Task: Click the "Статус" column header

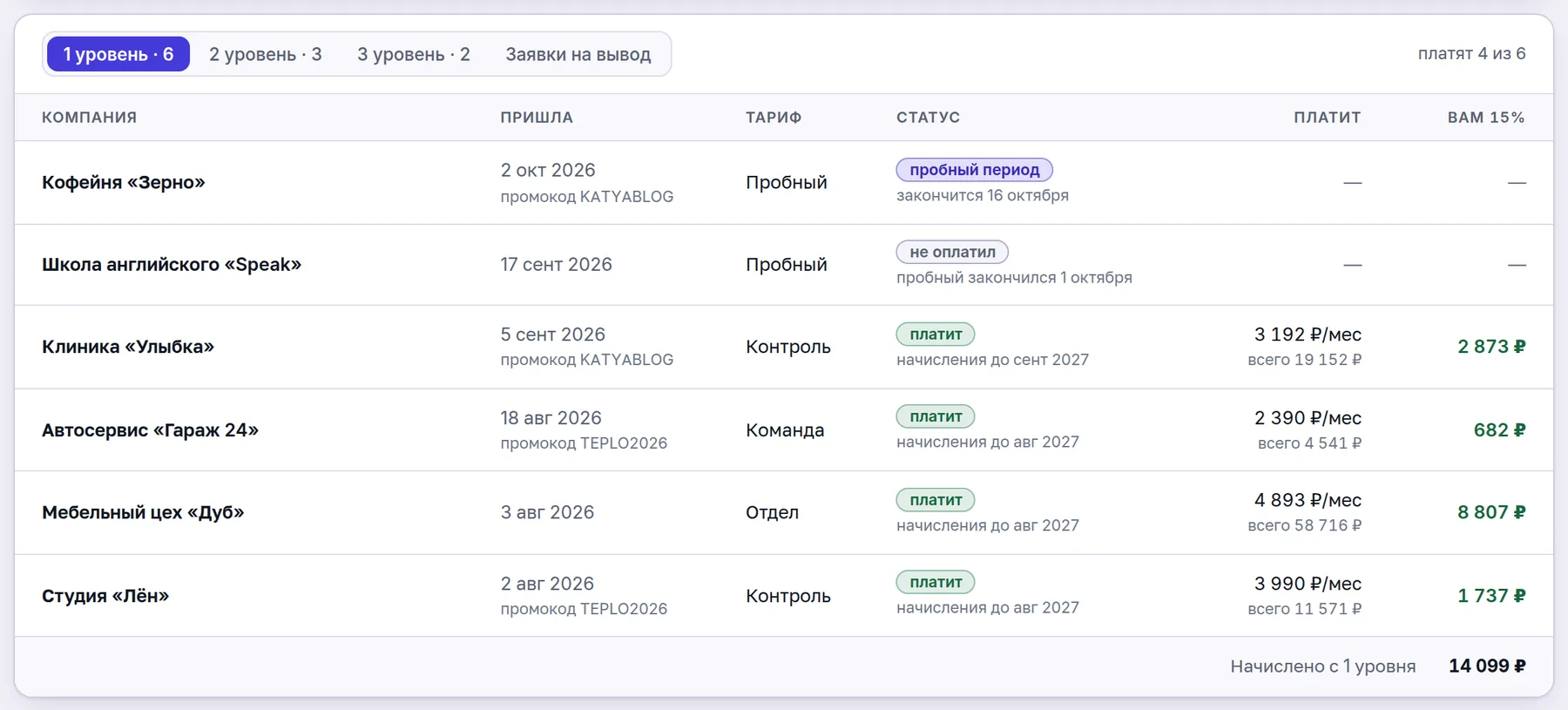Action: 929,118
